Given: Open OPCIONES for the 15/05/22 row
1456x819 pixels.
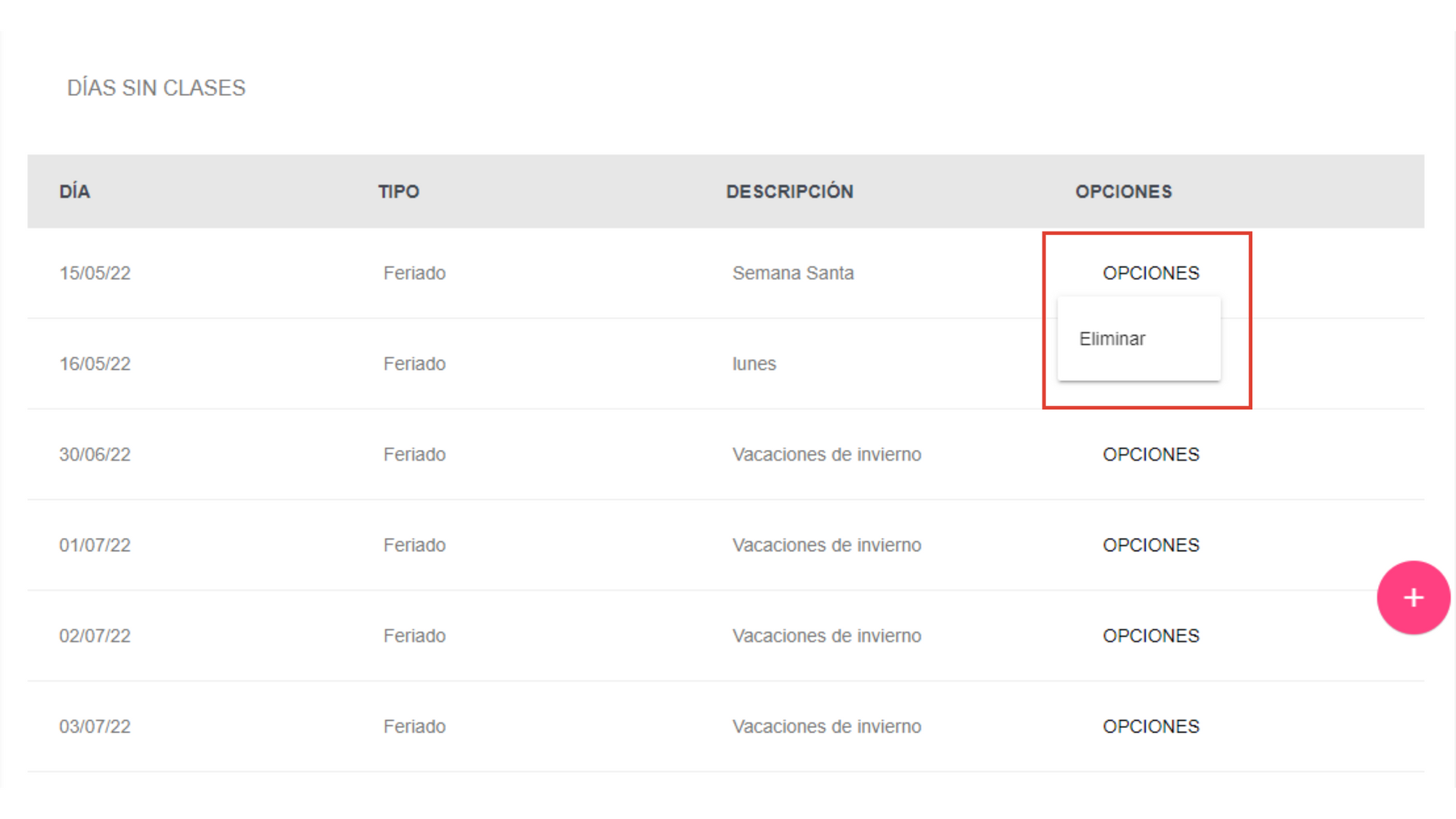Looking at the screenshot, I should tap(1150, 273).
